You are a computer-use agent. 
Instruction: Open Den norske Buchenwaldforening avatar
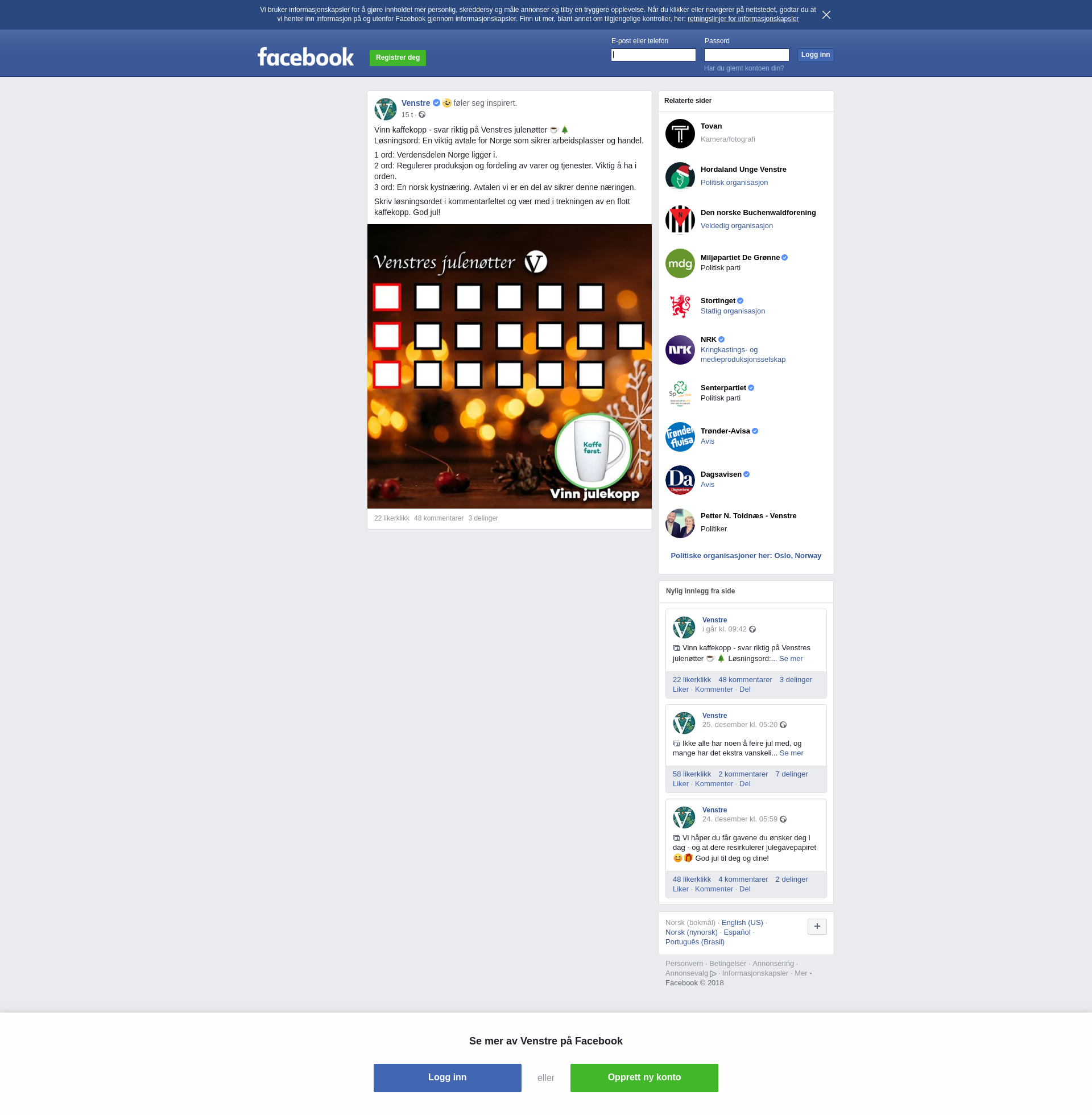680,220
